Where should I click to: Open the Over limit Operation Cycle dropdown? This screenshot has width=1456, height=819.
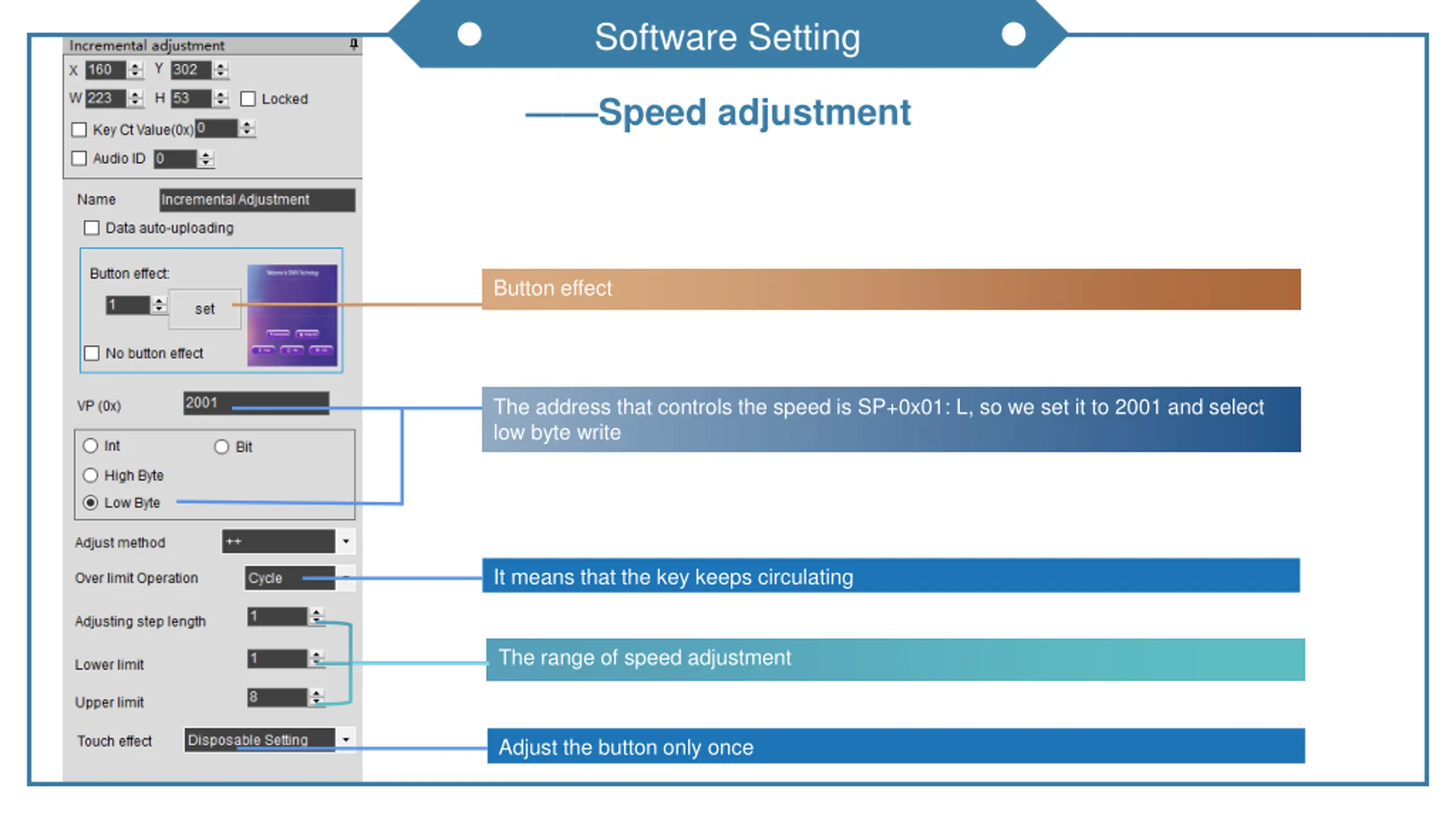click(x=345, y=578)
